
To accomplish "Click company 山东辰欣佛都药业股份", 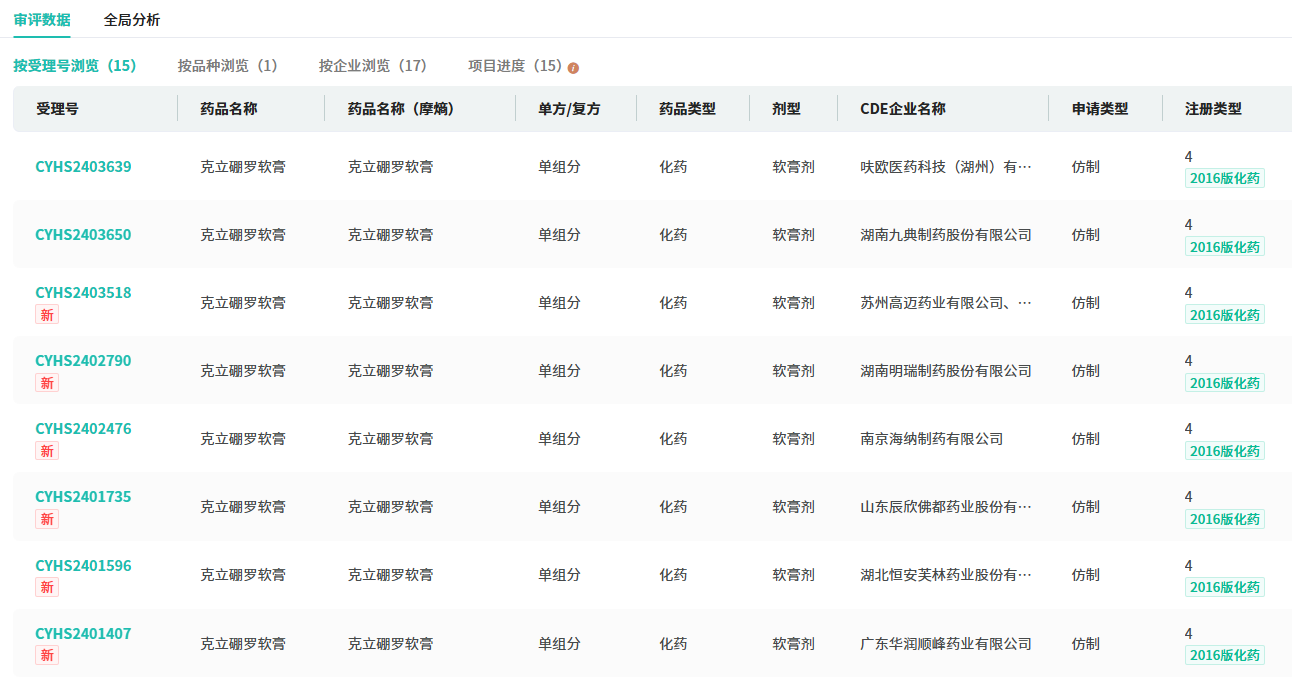I will click(945, 507).
